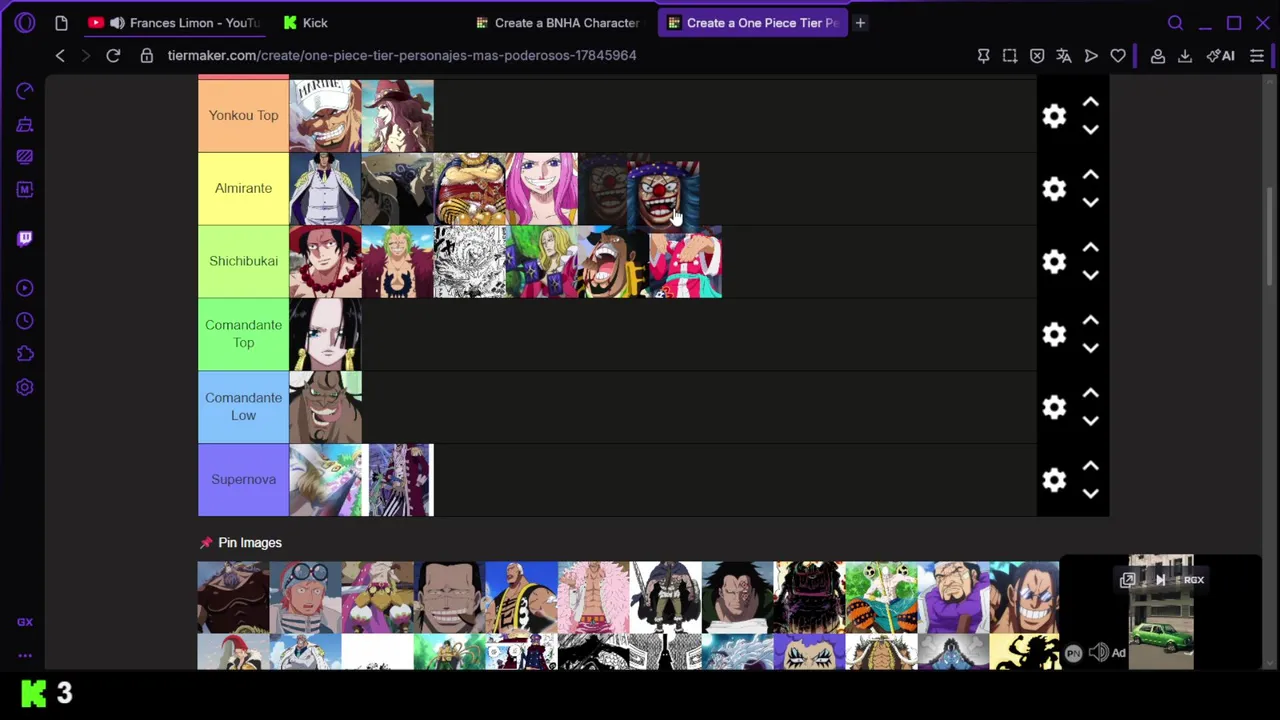This screenshot has width=1280, height=720.
Task: Open the AI assistant button
Action: (x=1220, y=56)
